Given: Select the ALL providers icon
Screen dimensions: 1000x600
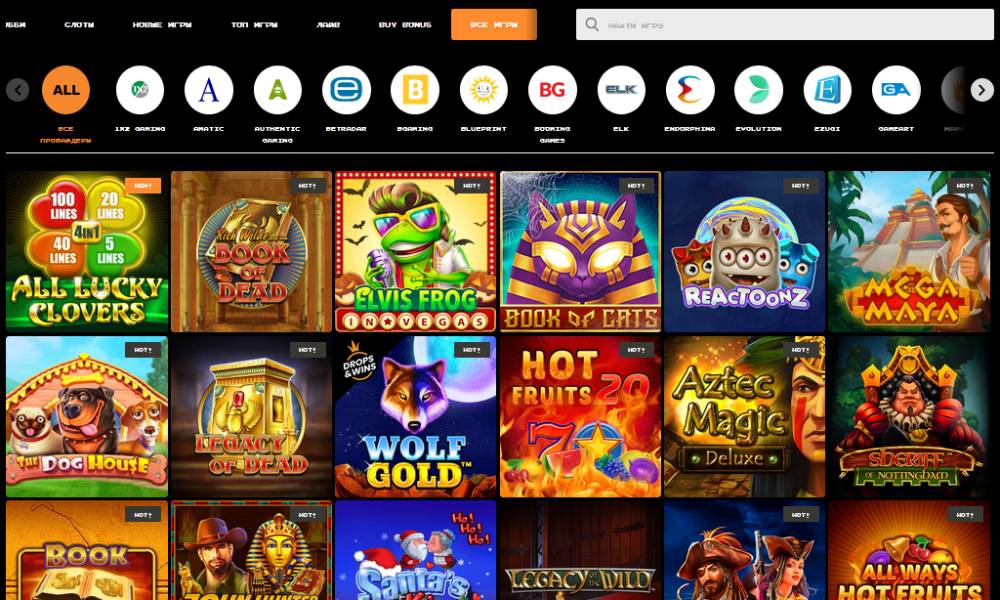Looking at the screenshot, I should point(66,90).
